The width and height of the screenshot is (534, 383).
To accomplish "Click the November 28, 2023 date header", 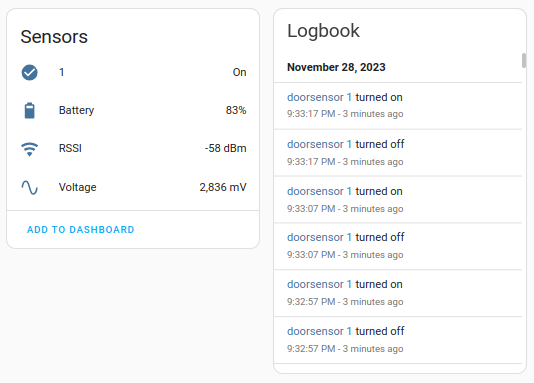I will click(336, 67).
